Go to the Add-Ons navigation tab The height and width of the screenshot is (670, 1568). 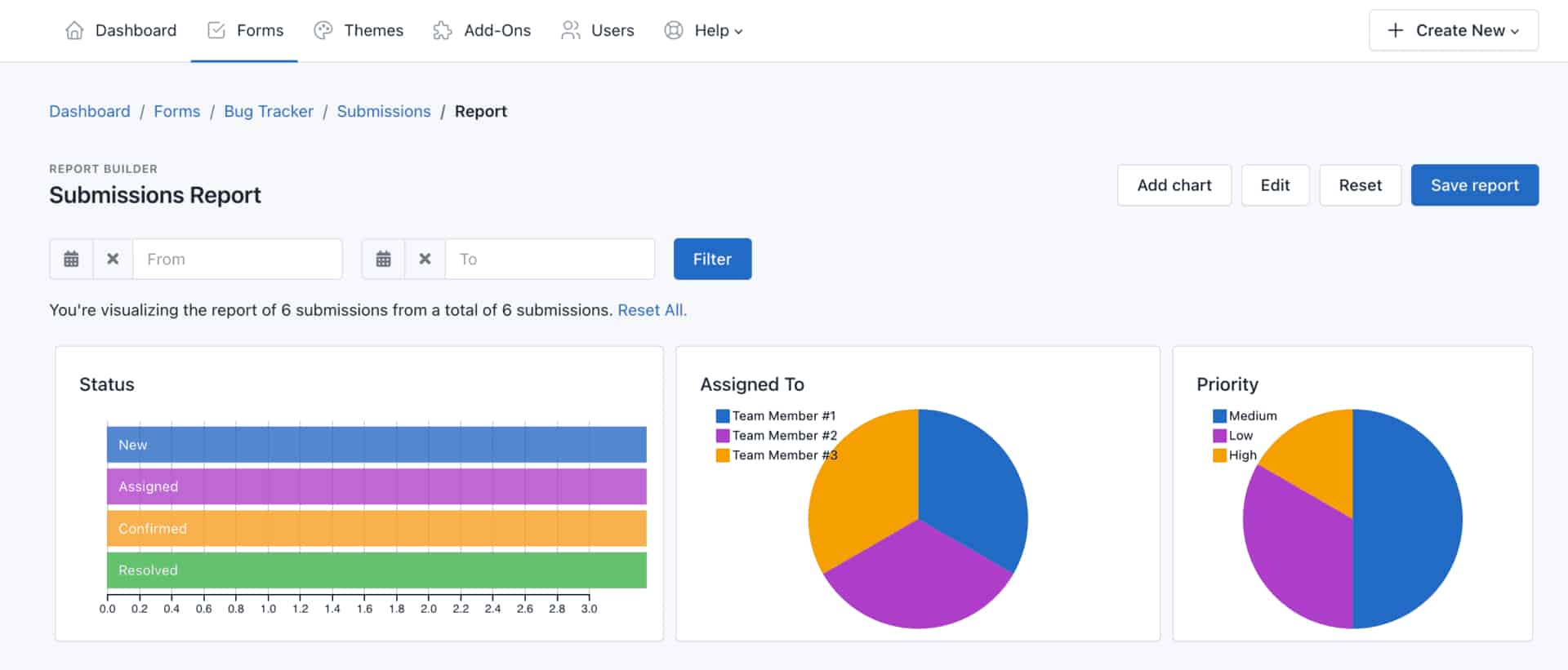point(497,31)
